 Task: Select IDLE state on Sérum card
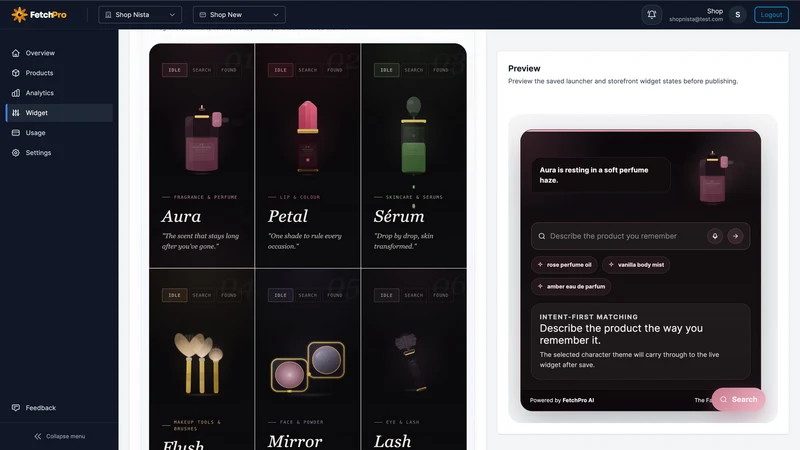(386, 70)
